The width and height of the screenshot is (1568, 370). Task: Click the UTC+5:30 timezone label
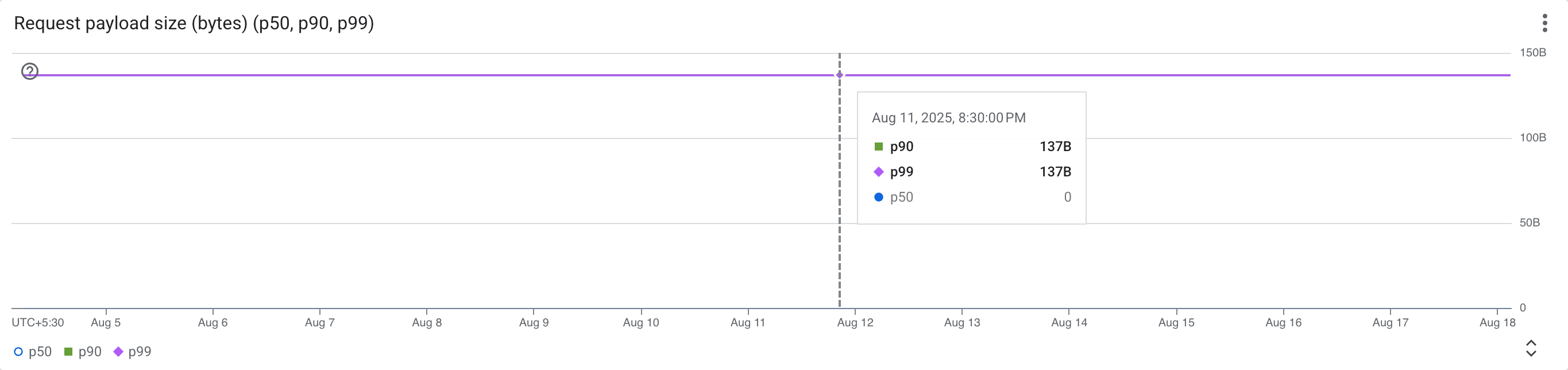click(38, 322)
